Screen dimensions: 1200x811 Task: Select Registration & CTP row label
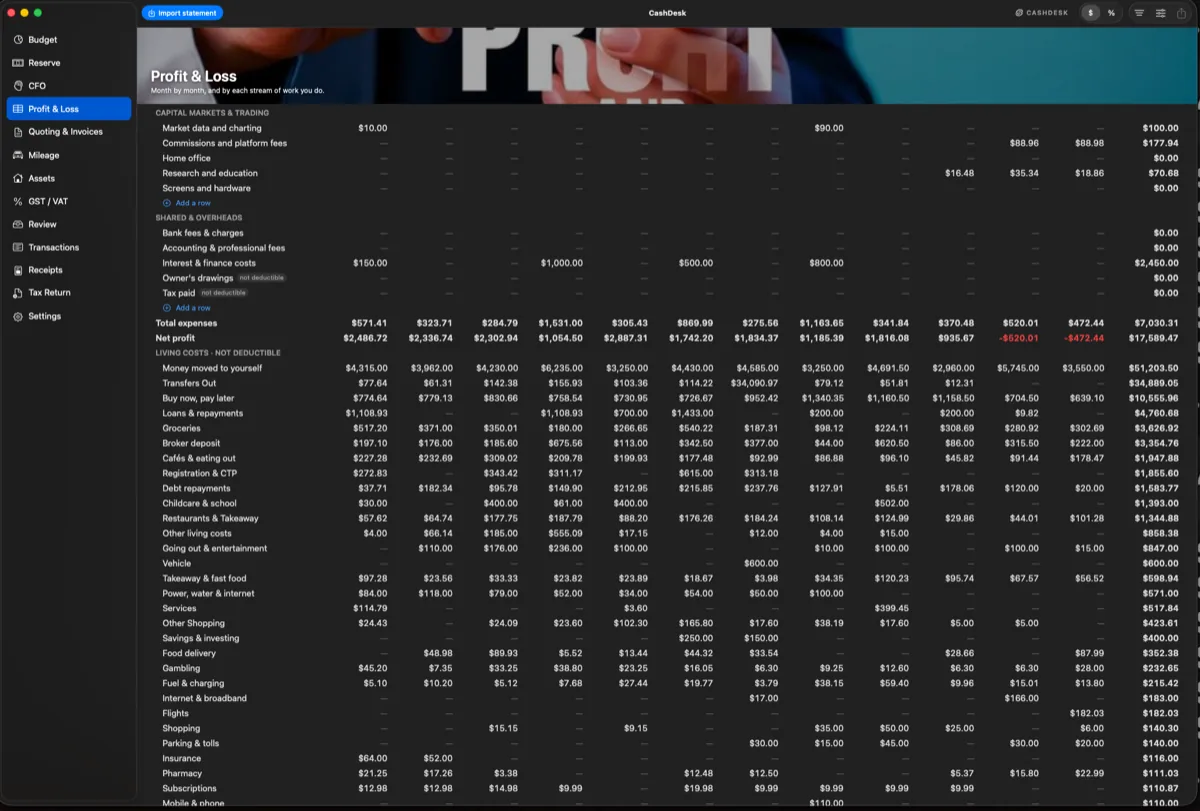point(200,473)
